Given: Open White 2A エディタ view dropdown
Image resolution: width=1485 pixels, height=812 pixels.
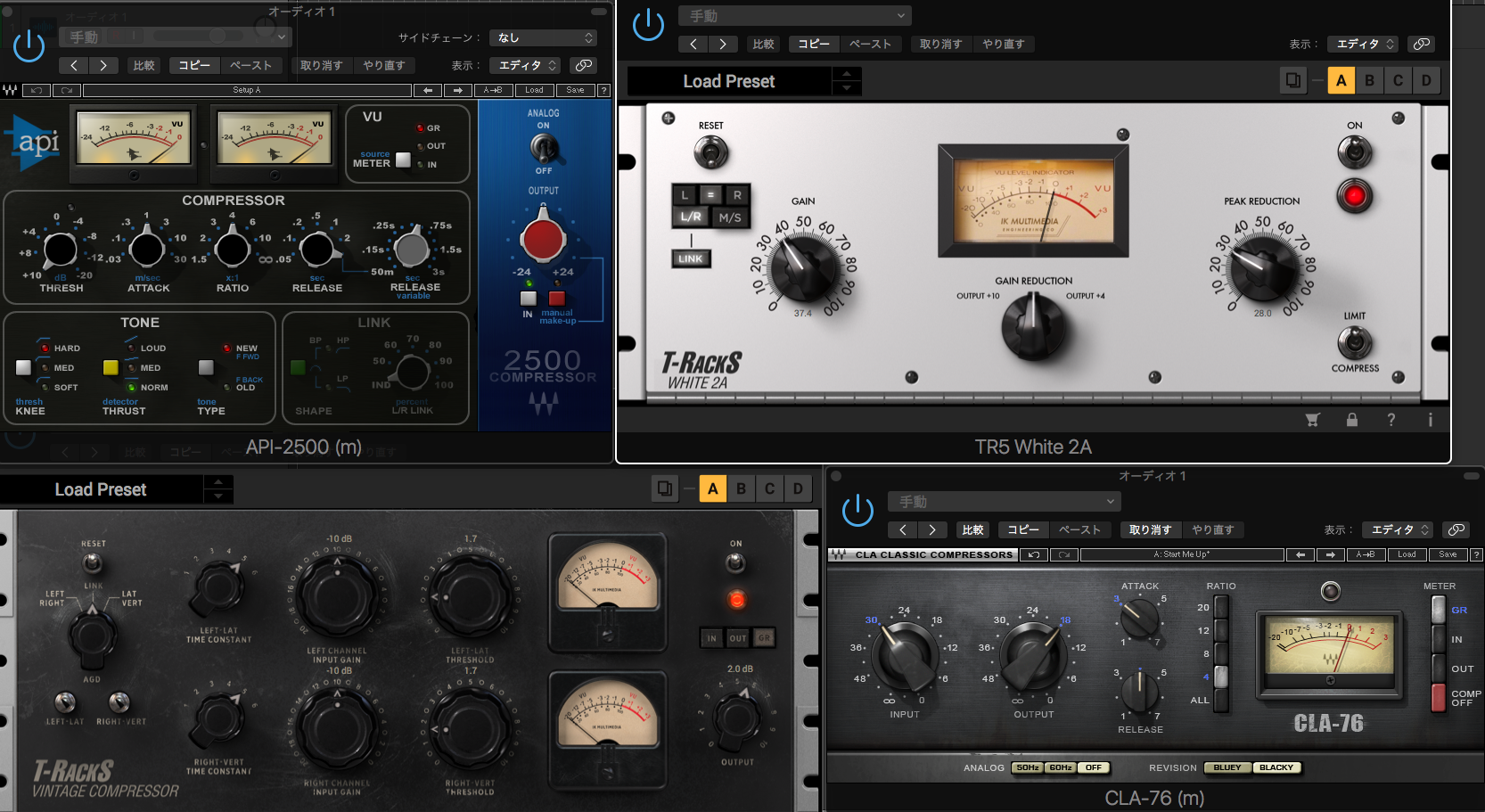Looking at the screenshot, I should point(1365,44).
